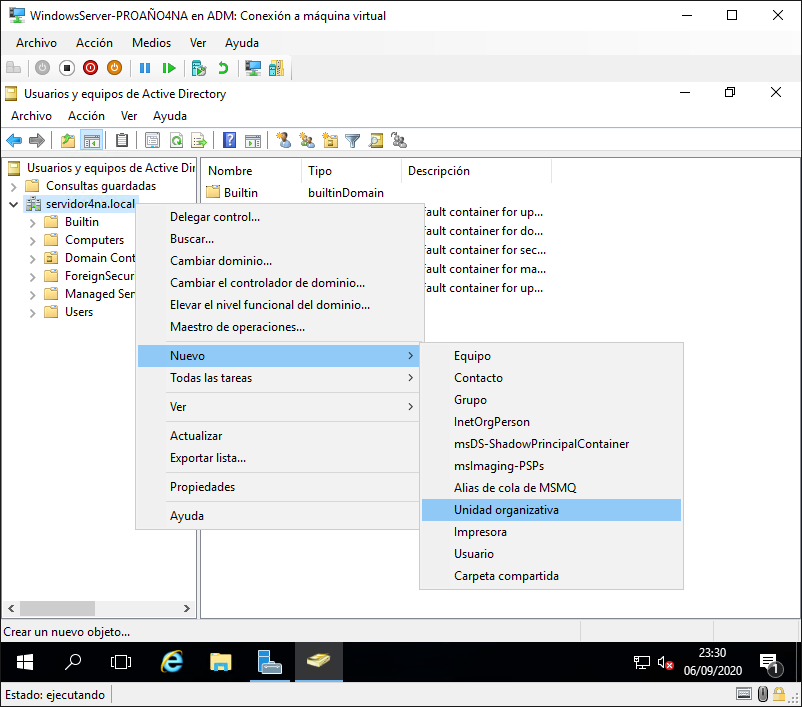Select Delegar control... in context menu
This screenshot has height=707, width=802.
point(278,217)
